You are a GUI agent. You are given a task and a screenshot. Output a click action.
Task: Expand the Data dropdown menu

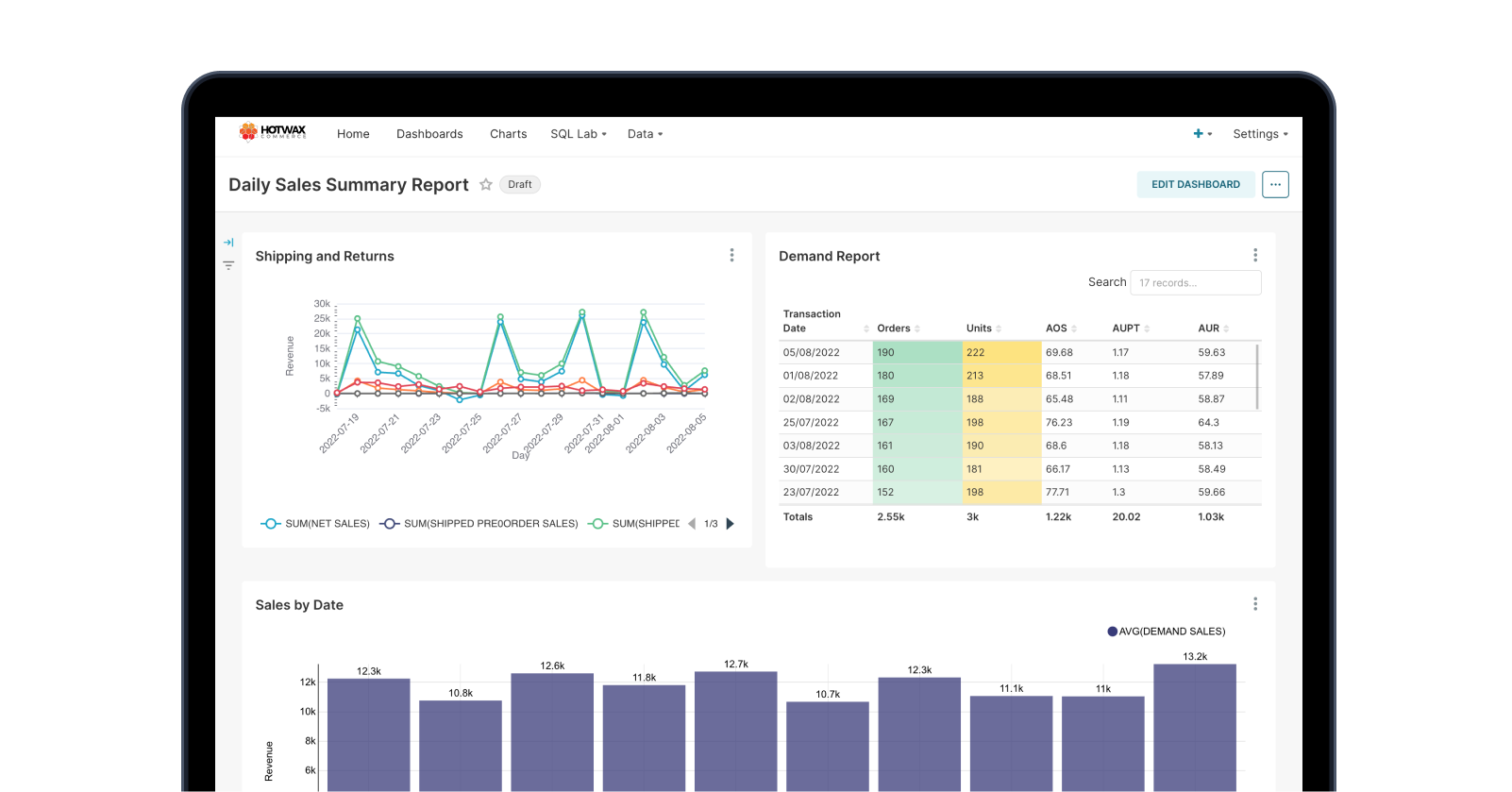tap(645, 134)
